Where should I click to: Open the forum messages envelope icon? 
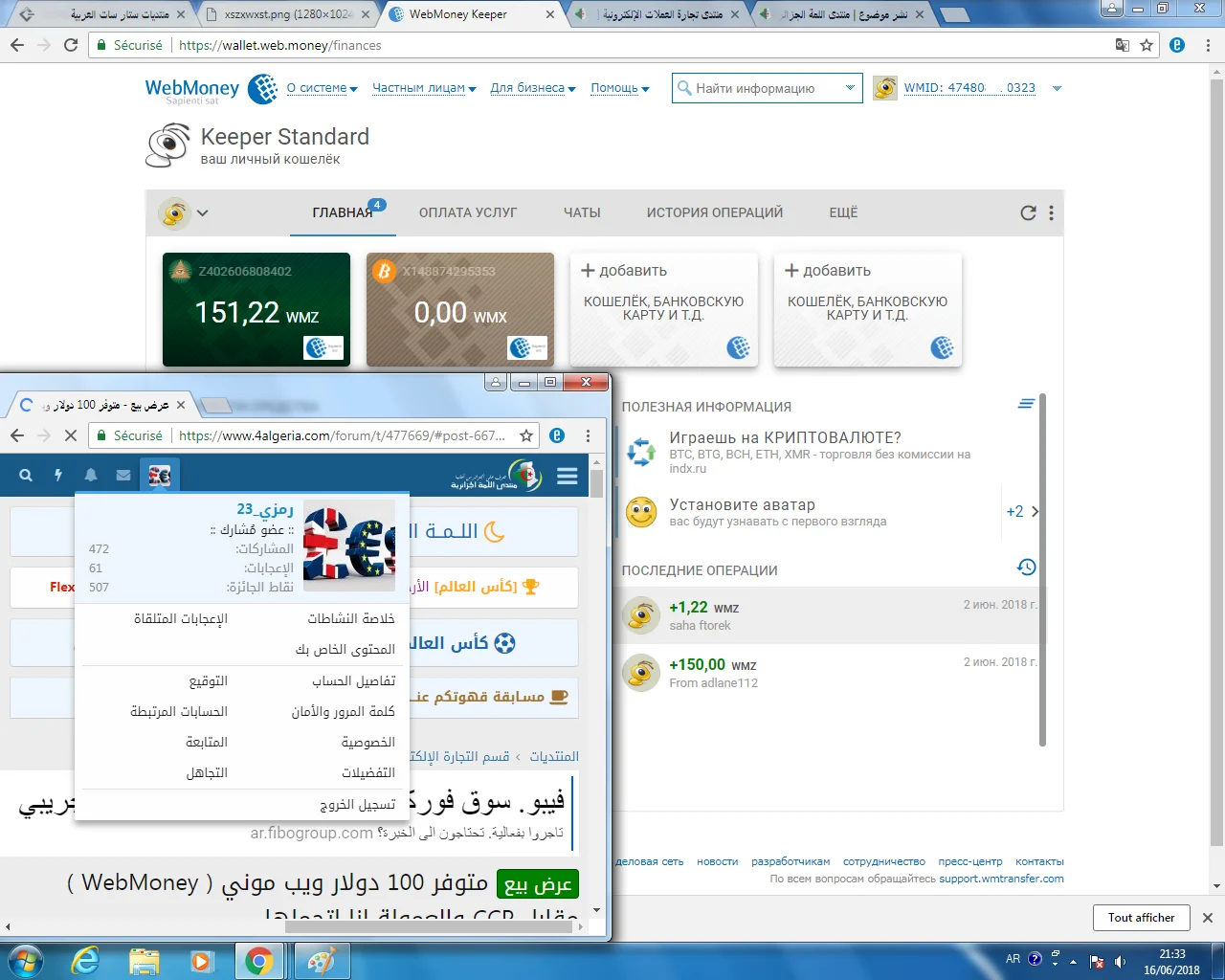pyautogui.click(x=123, y=475)
